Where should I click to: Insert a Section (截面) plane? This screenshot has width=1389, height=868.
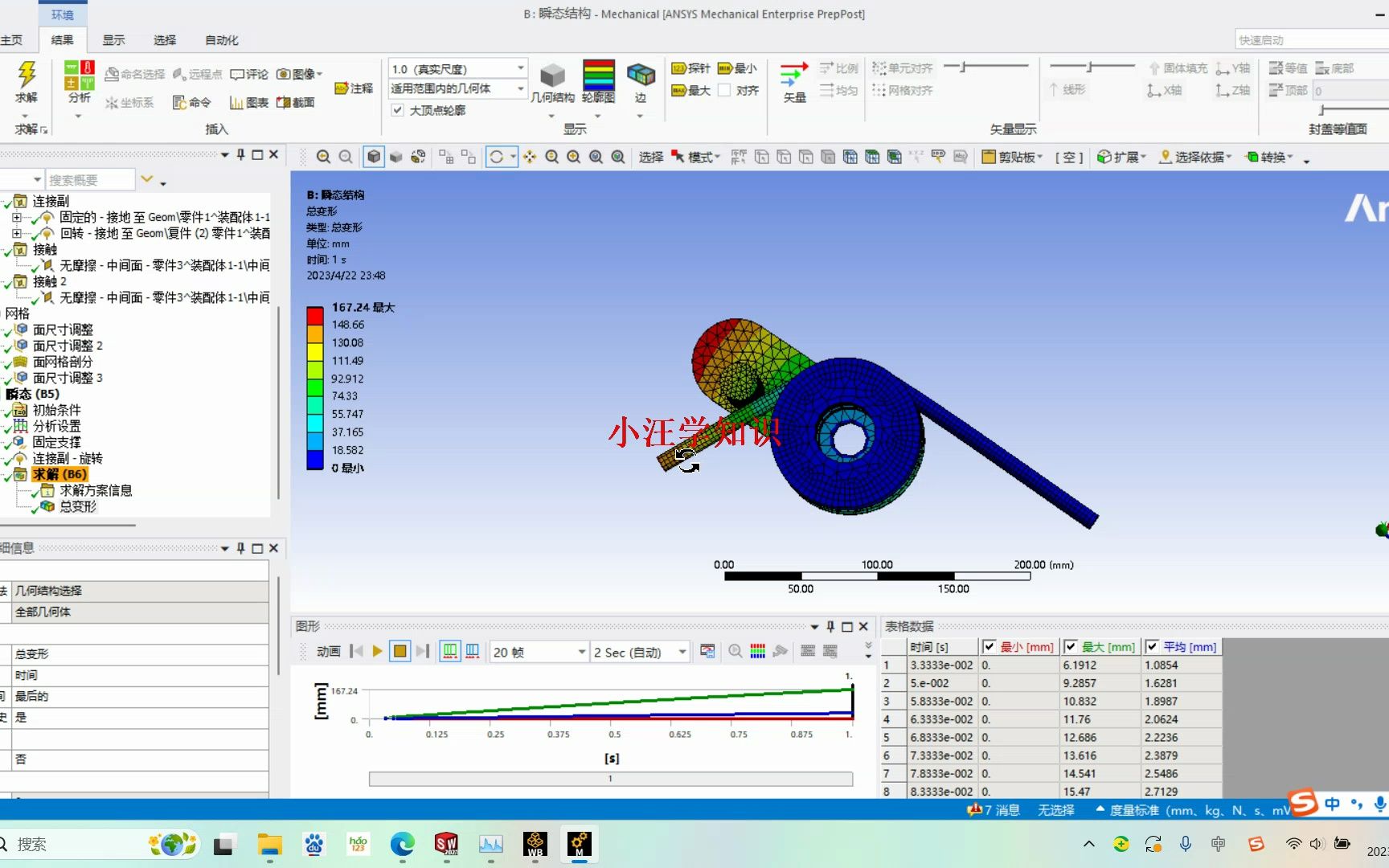pos(295,102)
